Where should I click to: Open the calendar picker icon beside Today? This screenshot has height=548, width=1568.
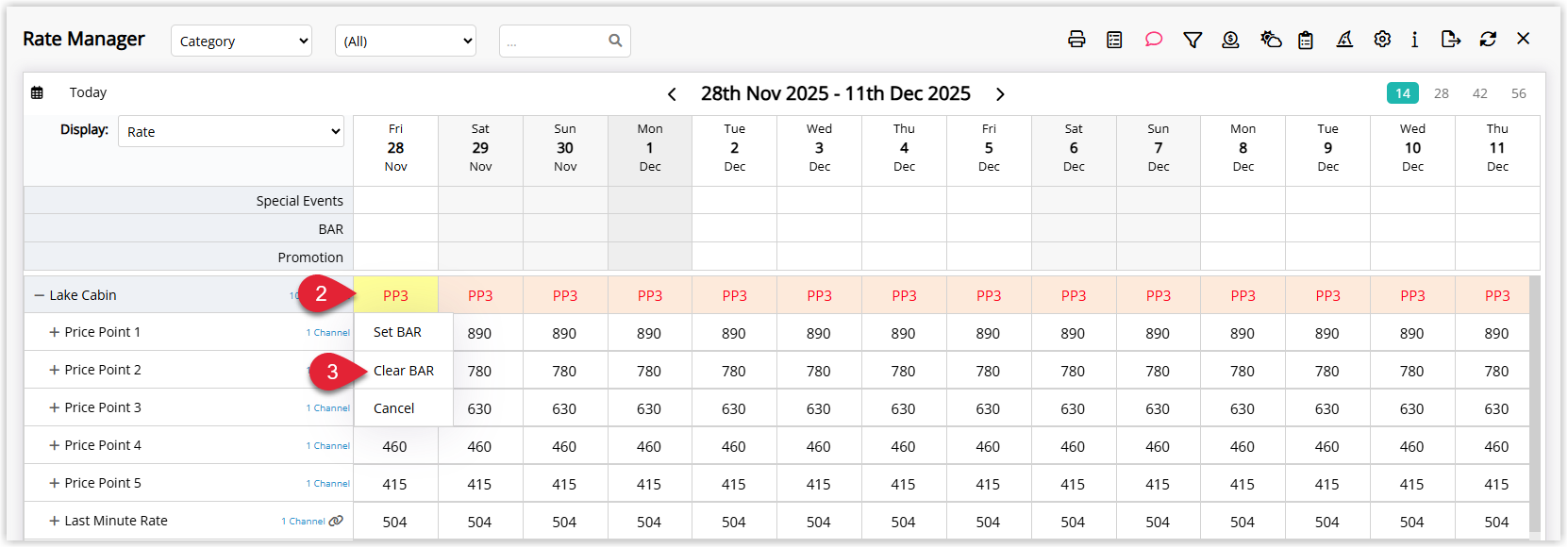pos(37,92)
